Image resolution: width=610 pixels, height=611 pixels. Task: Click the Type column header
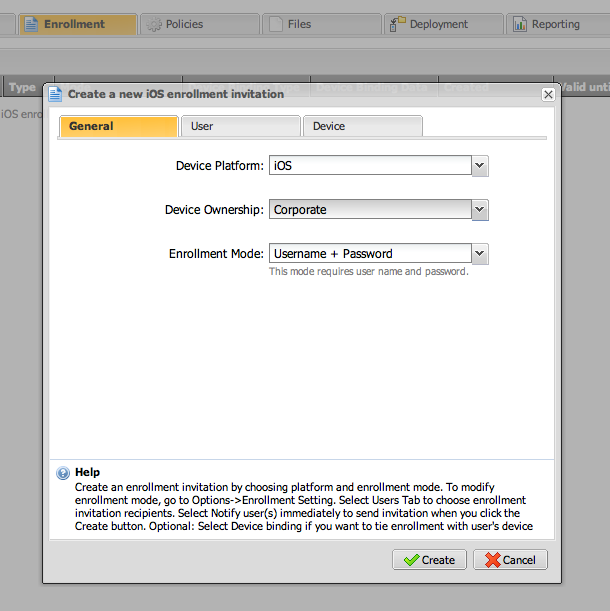pyautogui.click(x=22, y=87)
